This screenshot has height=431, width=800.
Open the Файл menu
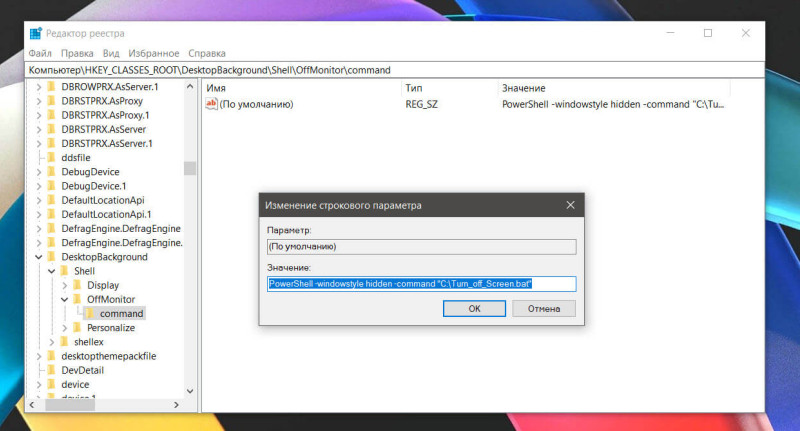40,53
